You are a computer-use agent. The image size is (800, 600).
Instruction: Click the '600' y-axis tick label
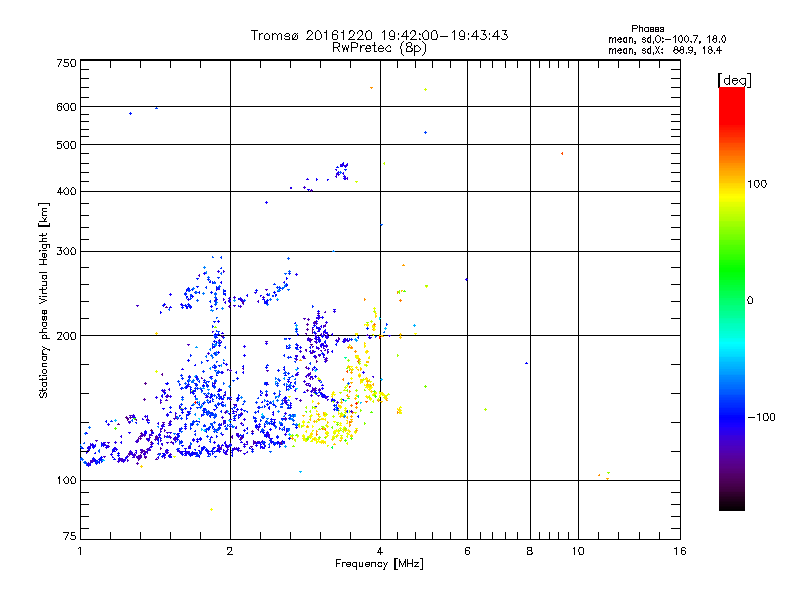tap(66, 107)
